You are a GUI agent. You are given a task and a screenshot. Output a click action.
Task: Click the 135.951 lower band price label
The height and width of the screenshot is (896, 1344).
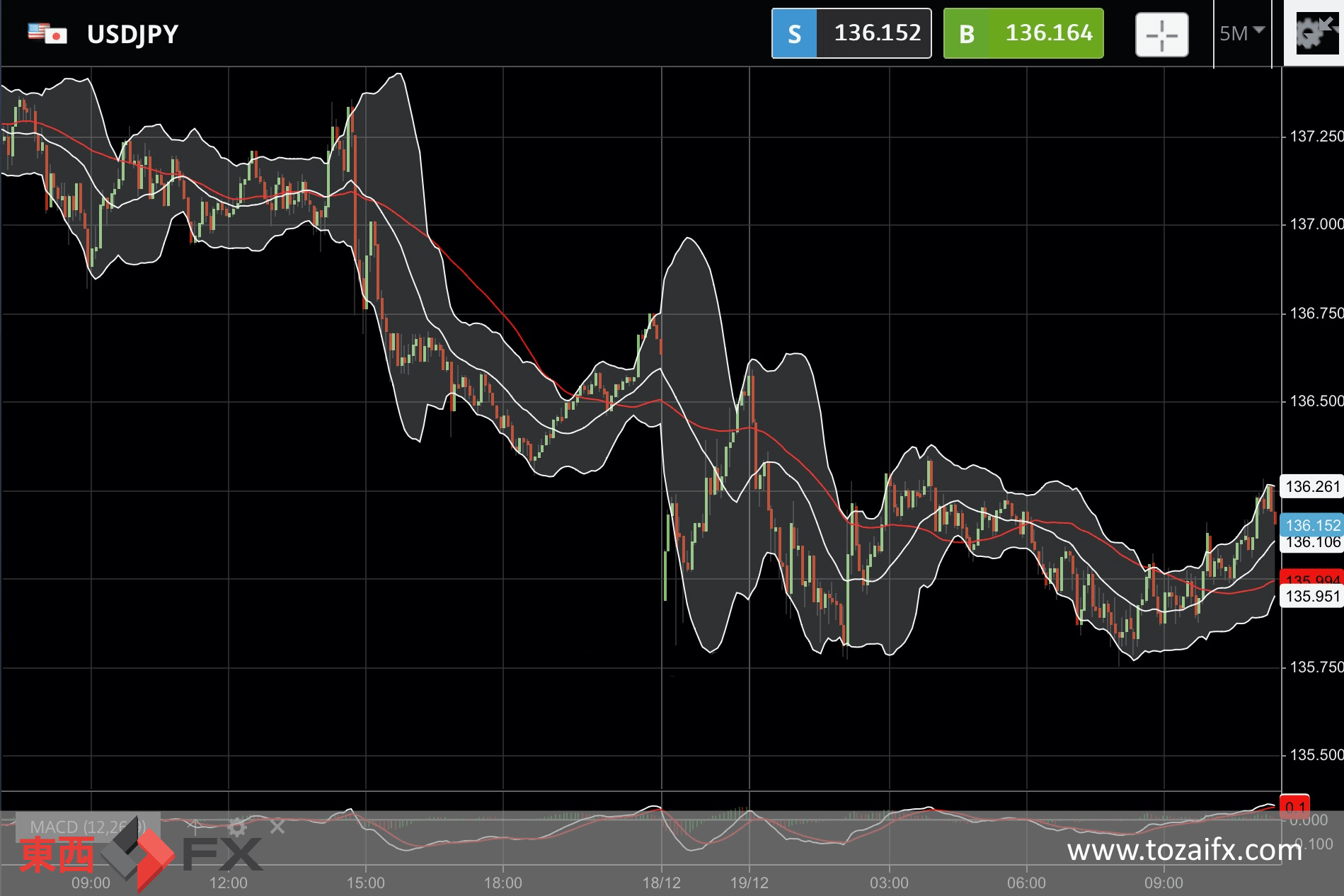pos(1312,596)
